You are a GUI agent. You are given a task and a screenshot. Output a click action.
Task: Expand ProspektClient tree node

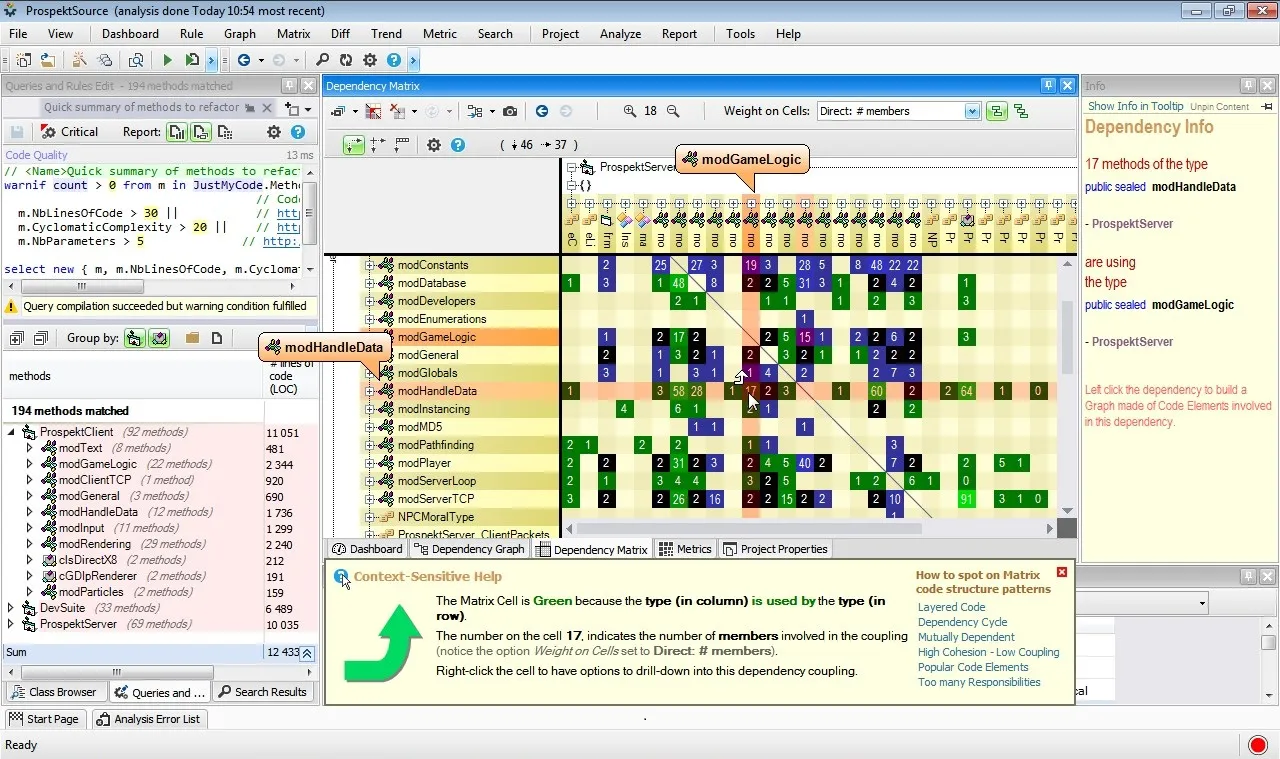pos(11,432)
